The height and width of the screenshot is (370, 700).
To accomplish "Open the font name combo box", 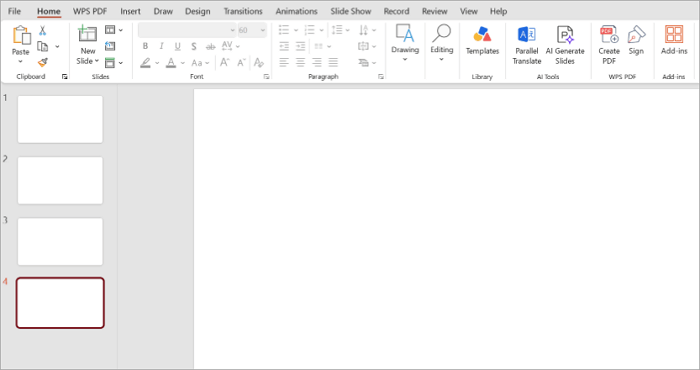I will [187, 30].
